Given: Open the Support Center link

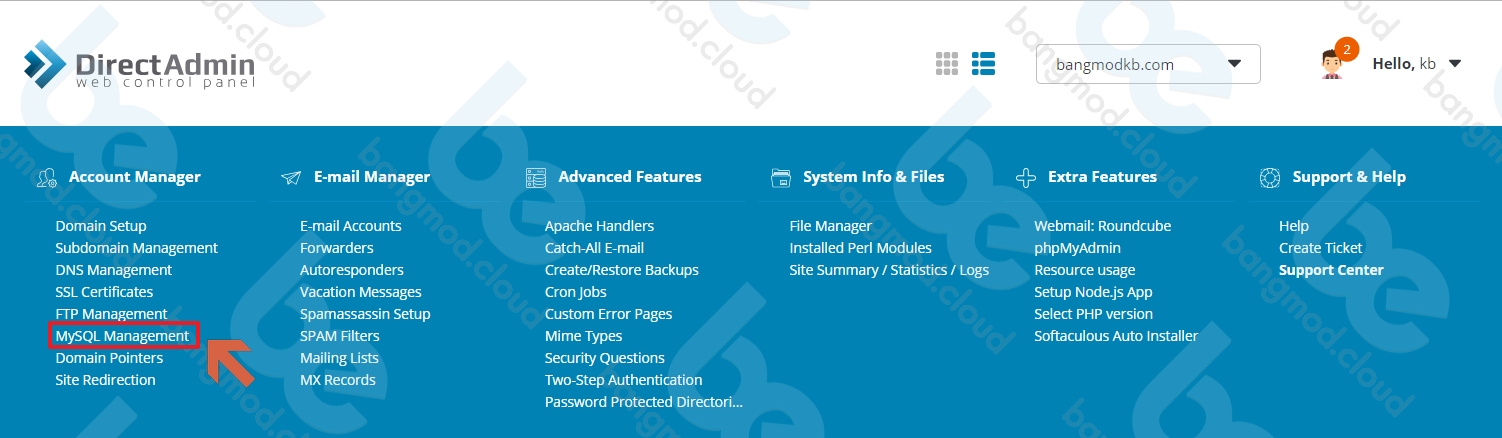Looking at the screenshot, I should click(1331, 270).
